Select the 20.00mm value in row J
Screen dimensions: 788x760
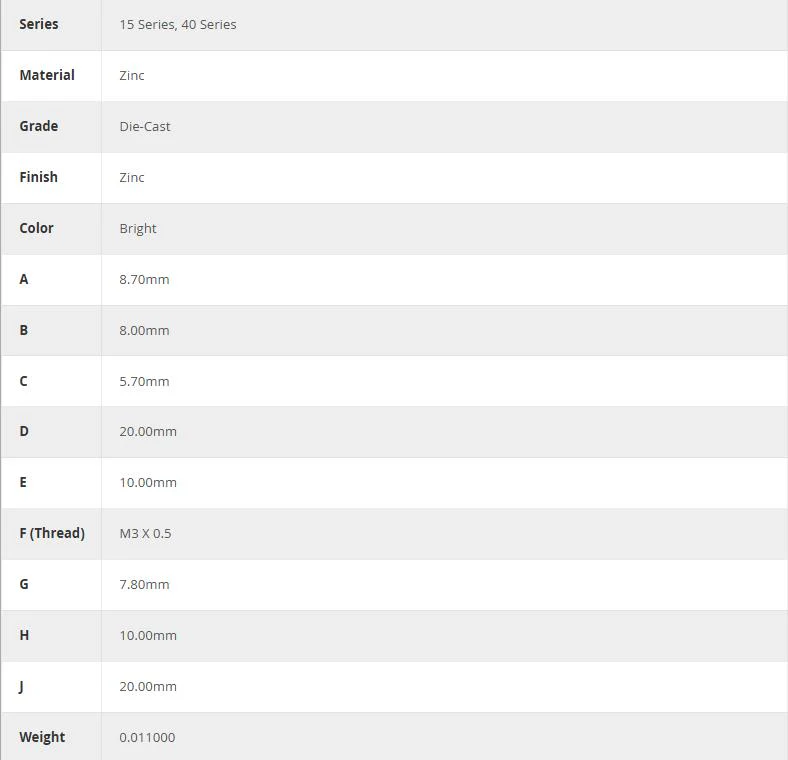point(148,687)
